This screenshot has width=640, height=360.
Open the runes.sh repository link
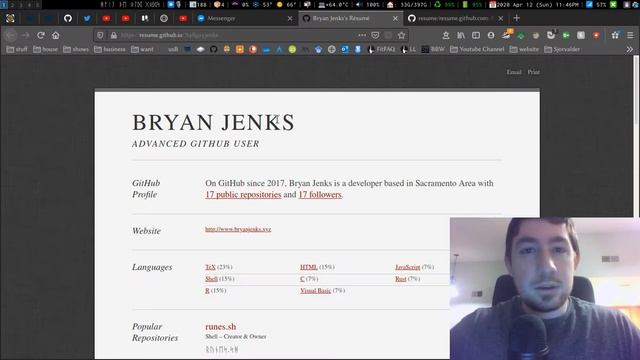220,327
